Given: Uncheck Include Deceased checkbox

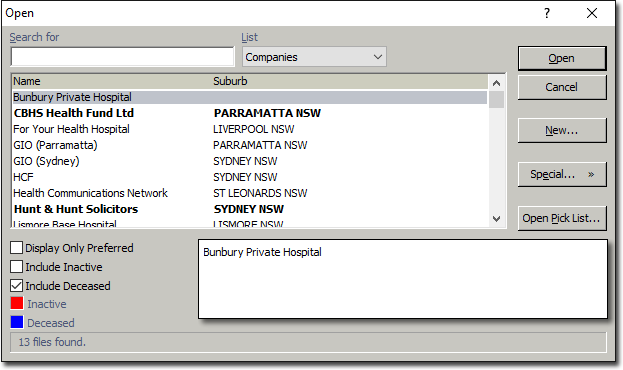Looking at the screenshot, I should (16, 285).
